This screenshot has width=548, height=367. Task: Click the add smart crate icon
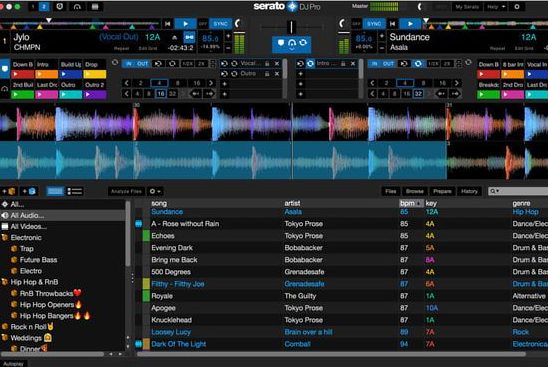pos(30,191)
